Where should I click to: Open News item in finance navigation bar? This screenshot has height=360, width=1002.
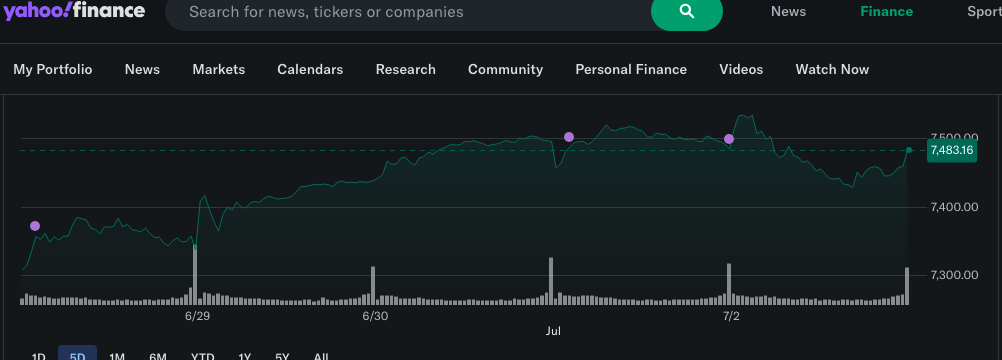(x=142, y=69)
